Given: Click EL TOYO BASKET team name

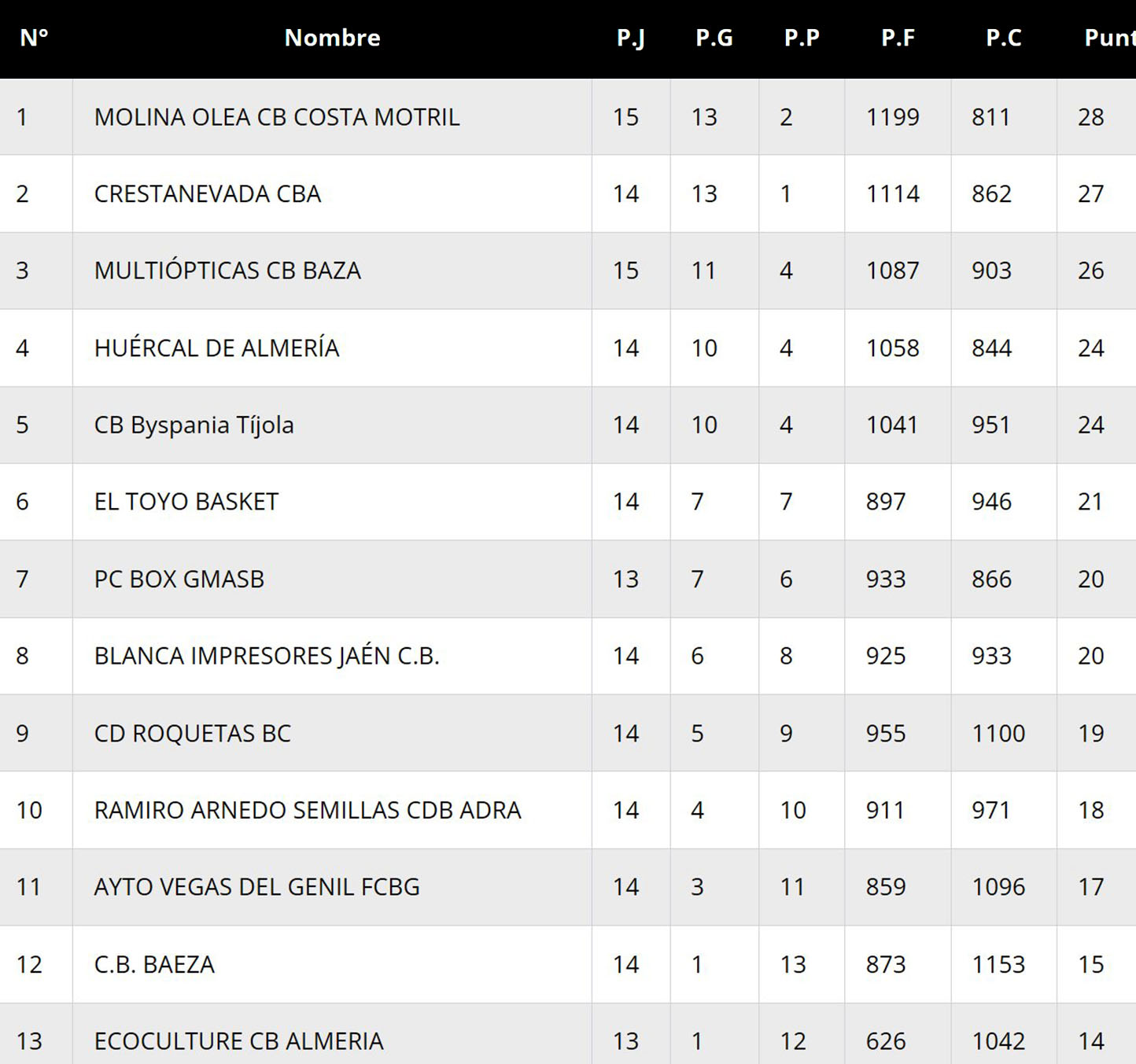Looking at the screenshot, I should [x=186, y=502].
